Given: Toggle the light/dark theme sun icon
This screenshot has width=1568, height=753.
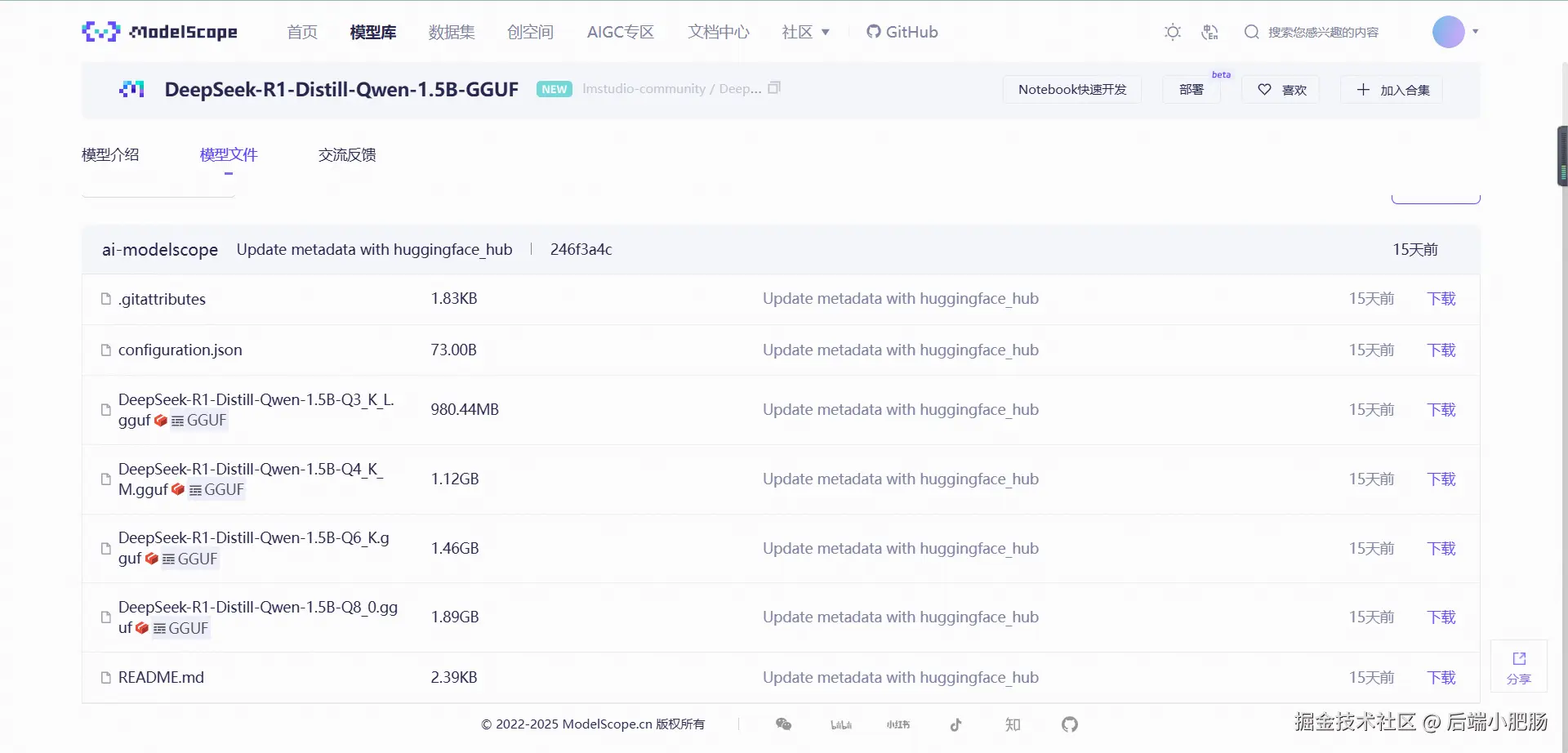Looking at the screenshot, I should tap(1173, 32).
